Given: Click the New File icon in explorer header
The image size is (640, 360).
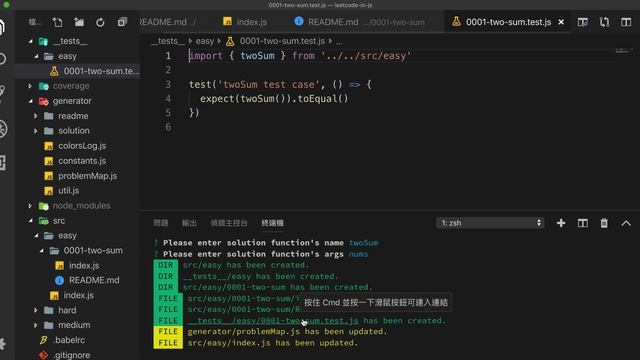Looking at the screenshot, I should pos(57,22).
